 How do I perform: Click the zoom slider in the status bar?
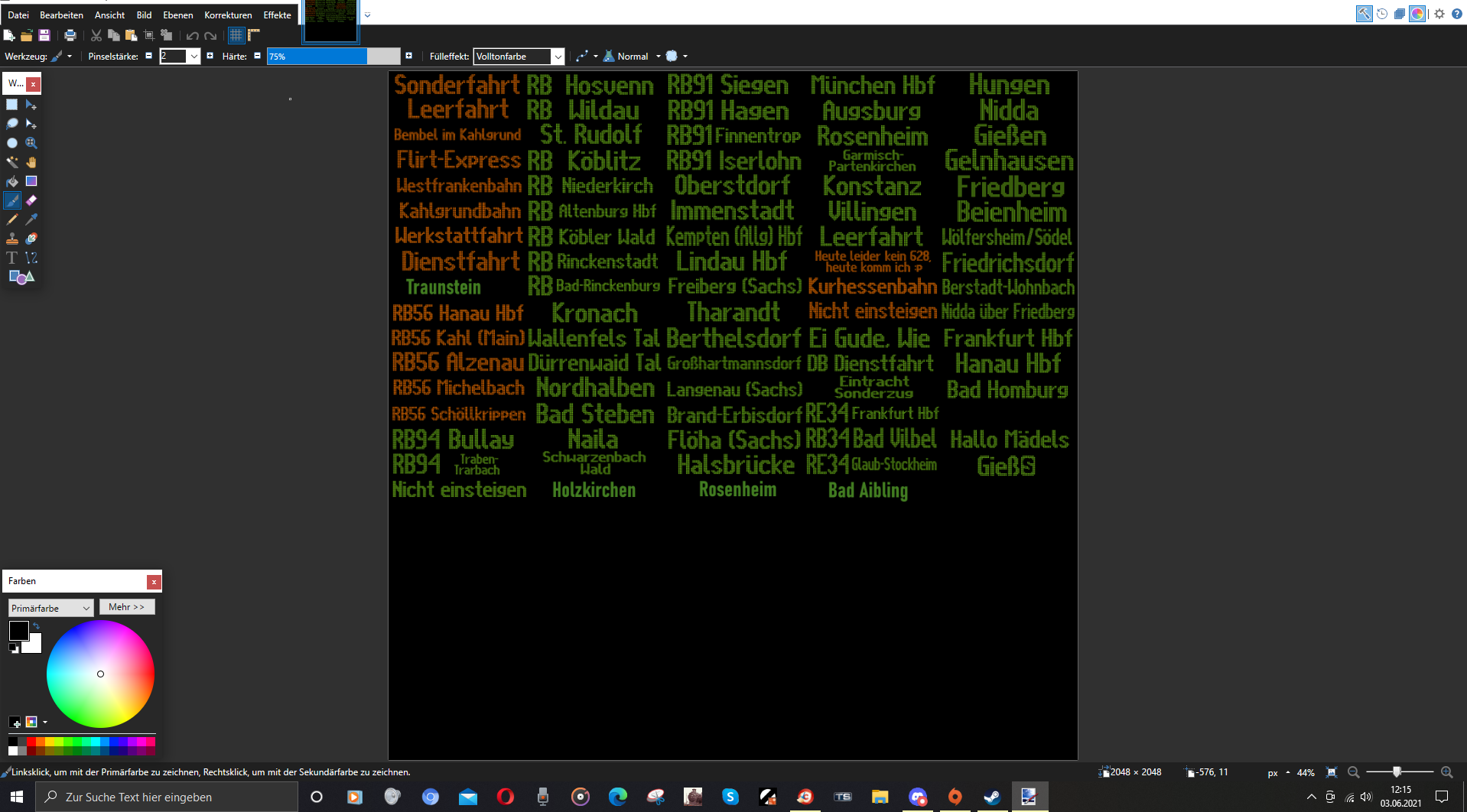1400,772
